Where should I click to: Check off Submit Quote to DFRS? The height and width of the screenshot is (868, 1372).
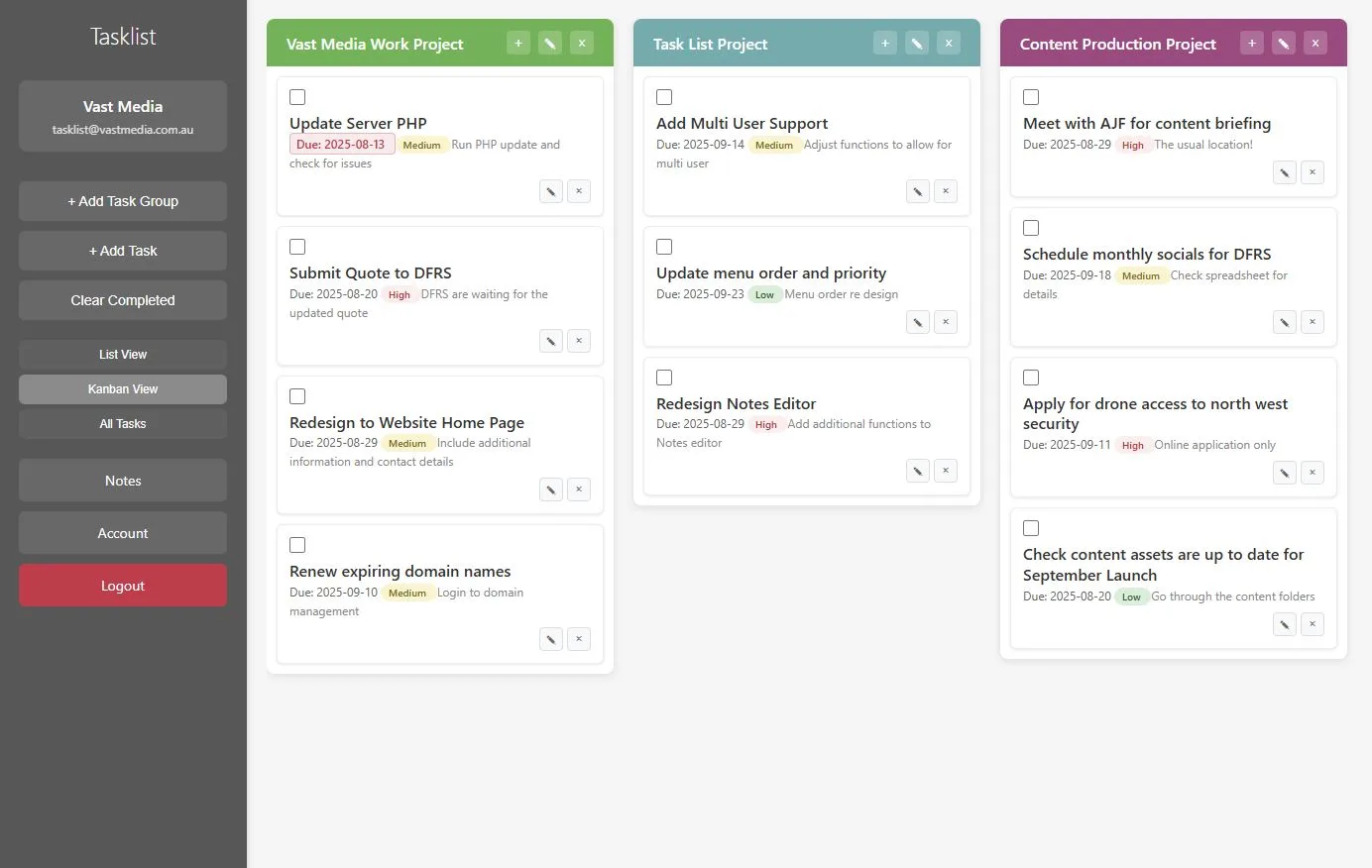[x=297, y=247]
